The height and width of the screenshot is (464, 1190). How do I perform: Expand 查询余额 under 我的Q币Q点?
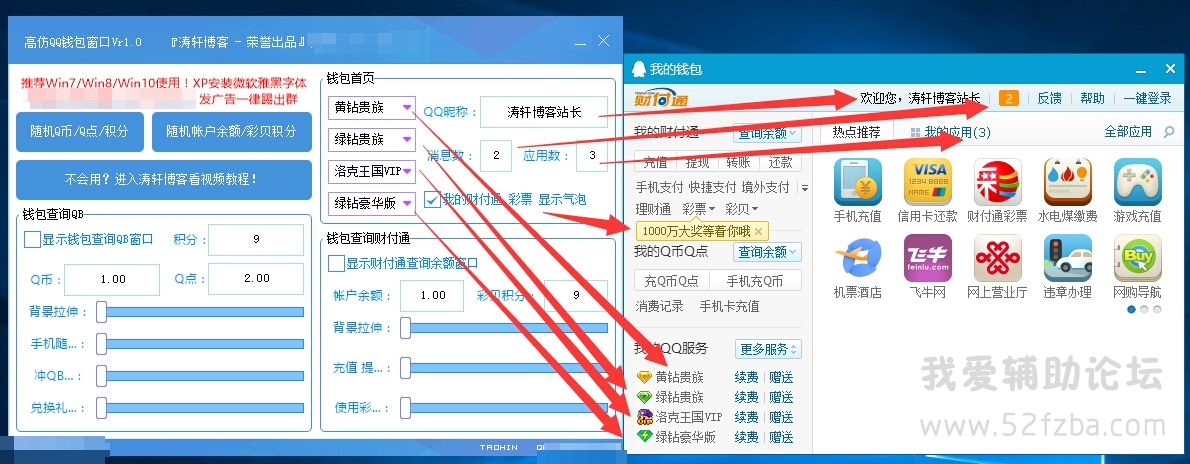pos(767,252)
